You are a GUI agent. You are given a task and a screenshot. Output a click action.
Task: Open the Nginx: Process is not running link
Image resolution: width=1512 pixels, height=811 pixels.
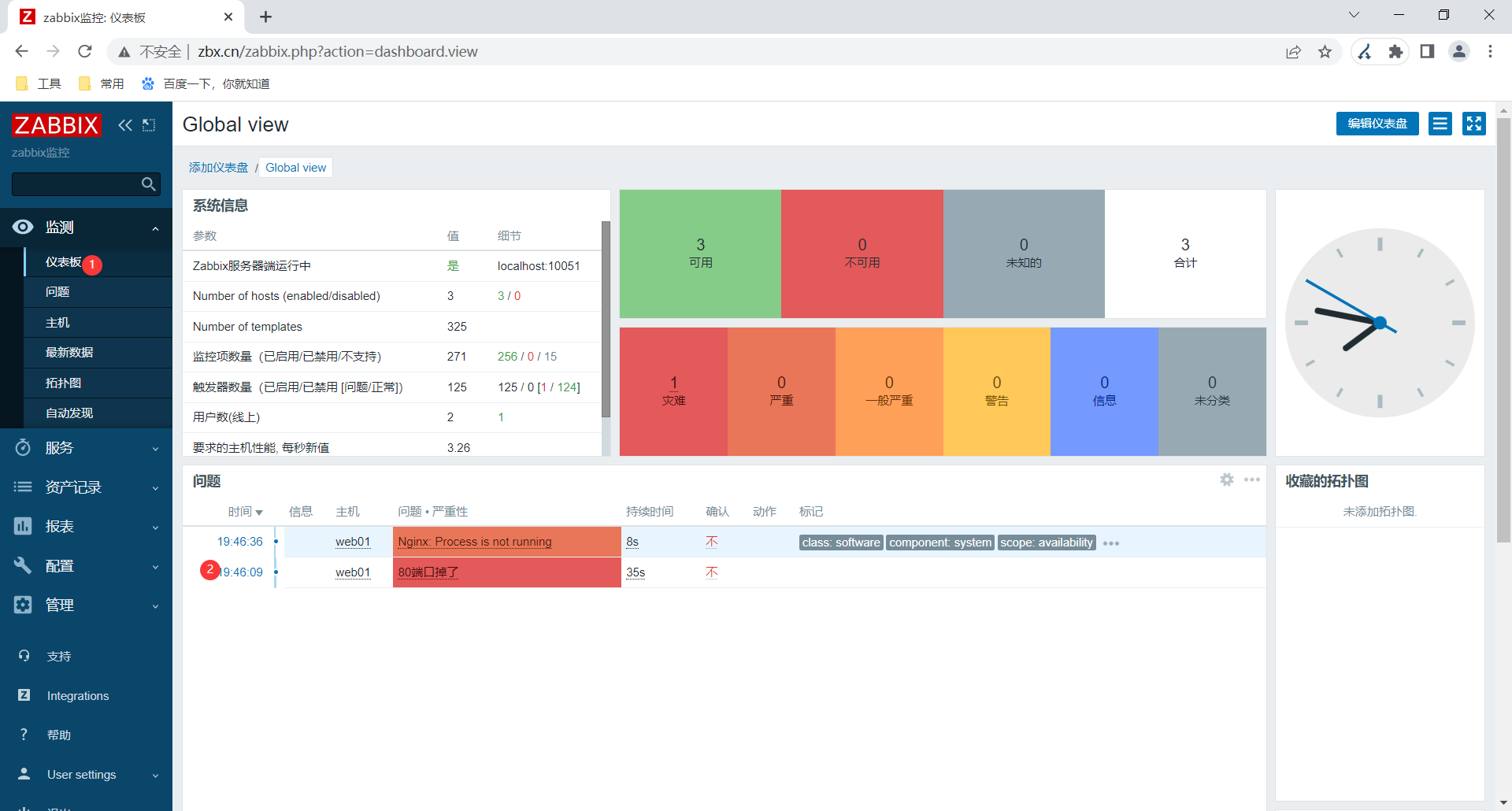pos(475,542)
